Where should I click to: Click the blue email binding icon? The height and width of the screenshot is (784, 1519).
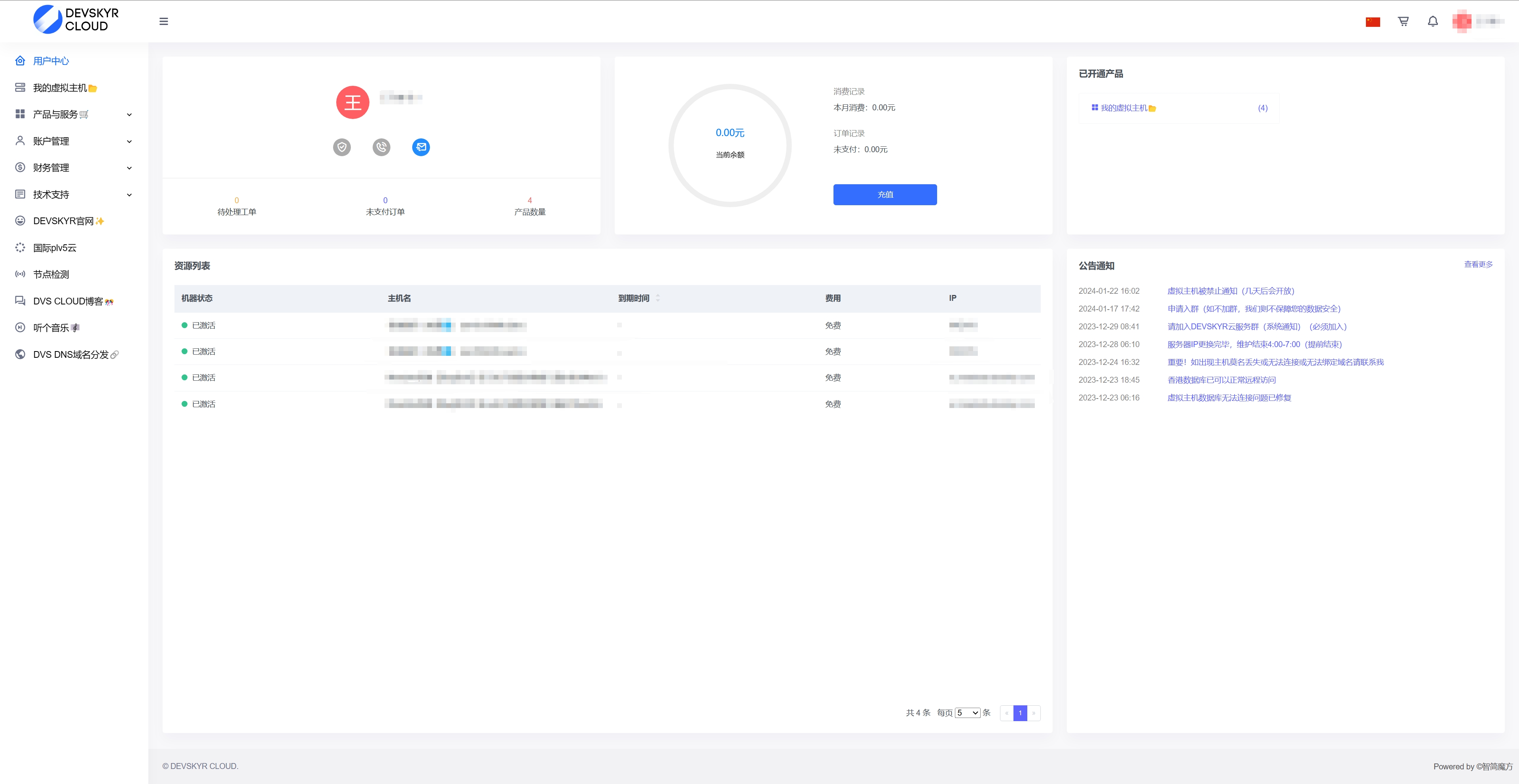click(421, 147)
